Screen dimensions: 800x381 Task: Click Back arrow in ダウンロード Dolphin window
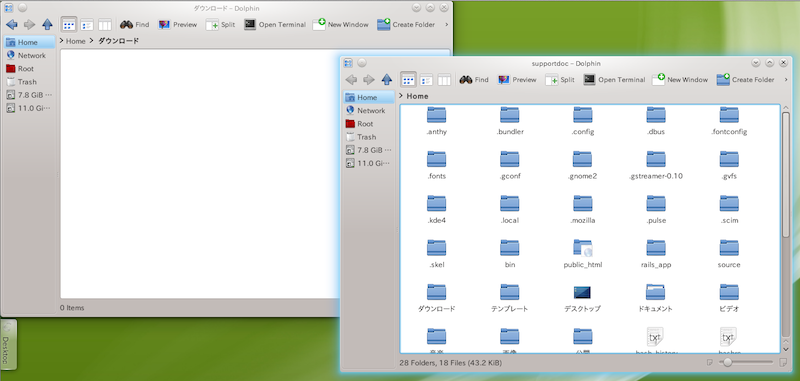(12, 24)
